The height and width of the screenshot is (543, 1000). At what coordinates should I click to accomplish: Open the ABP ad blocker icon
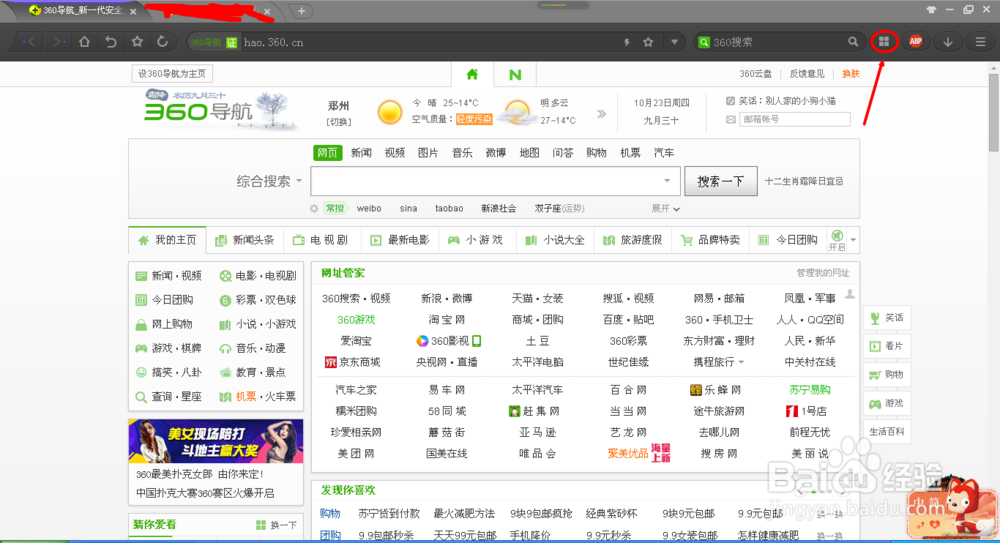point(916,42)
